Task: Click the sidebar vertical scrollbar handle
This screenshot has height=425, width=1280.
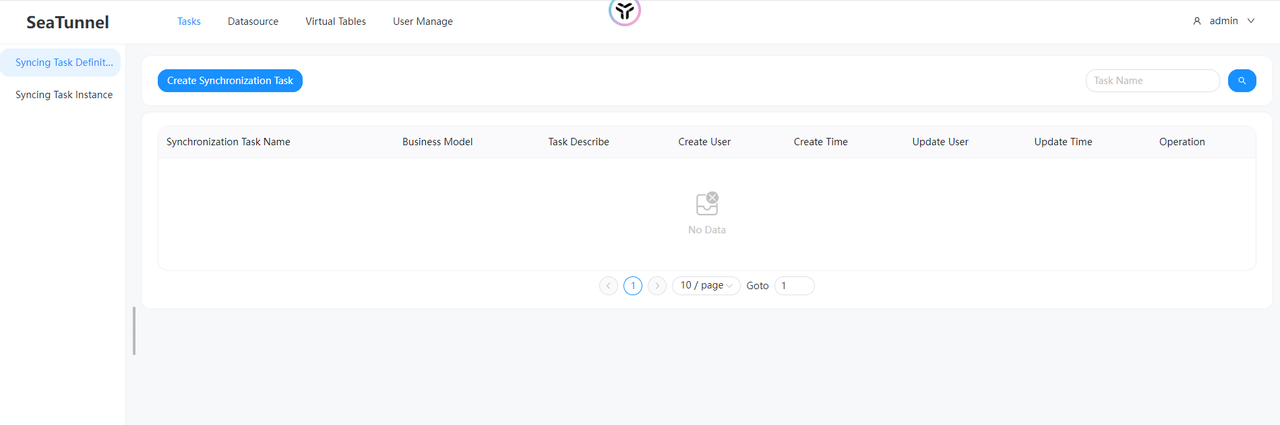Action: coord(134,331)
